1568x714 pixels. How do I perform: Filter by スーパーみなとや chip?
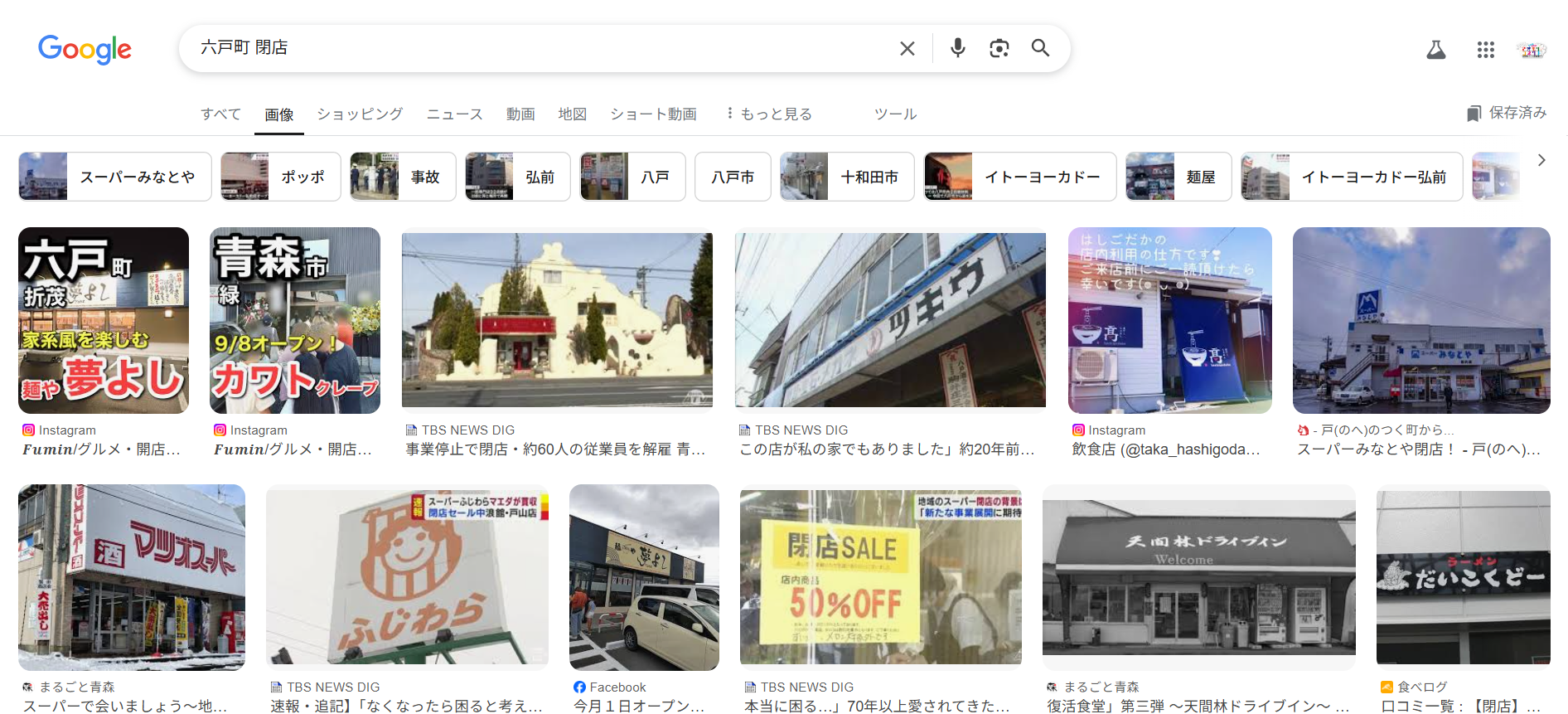(x=115, y=177)
